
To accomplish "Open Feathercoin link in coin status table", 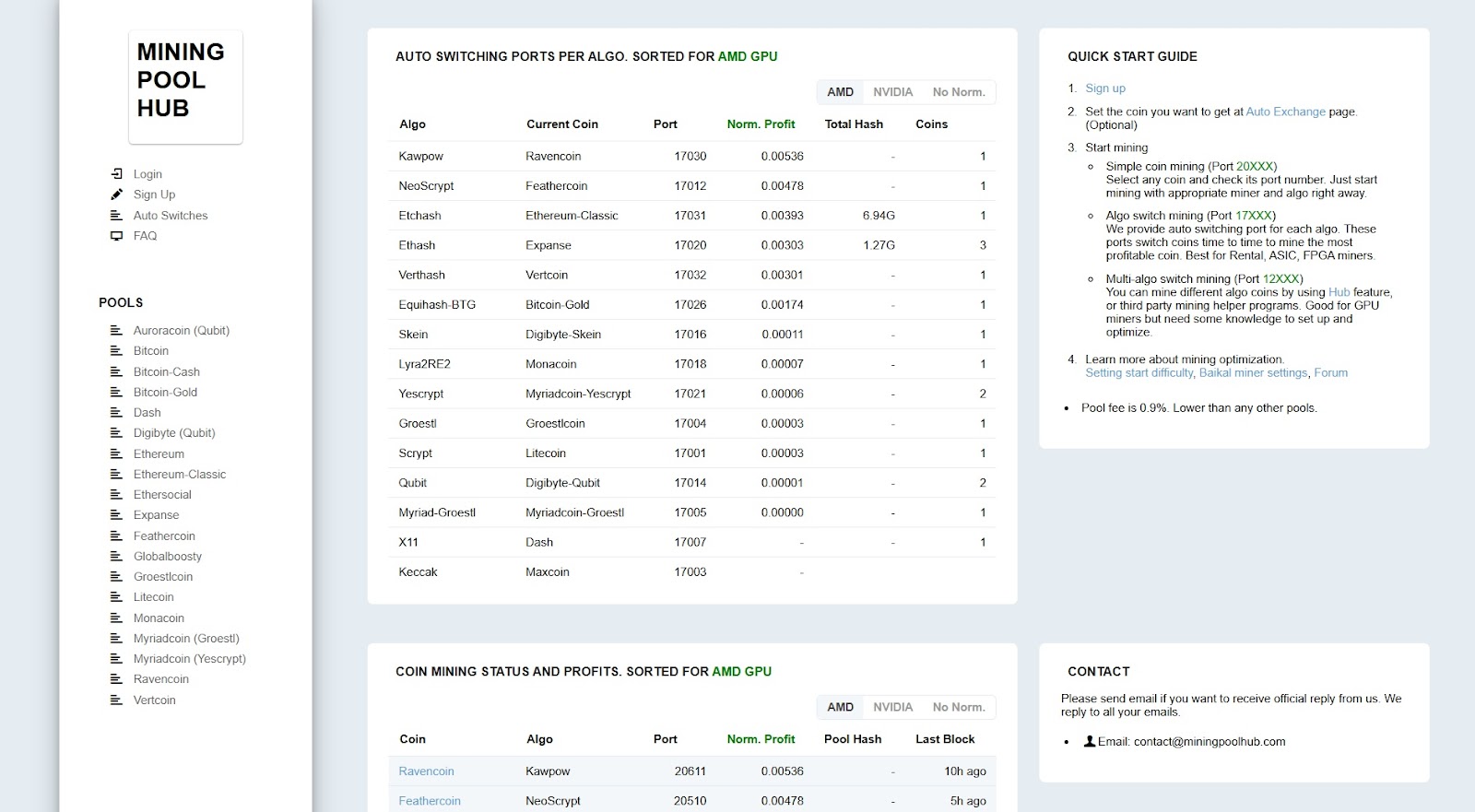I will 430,801.
